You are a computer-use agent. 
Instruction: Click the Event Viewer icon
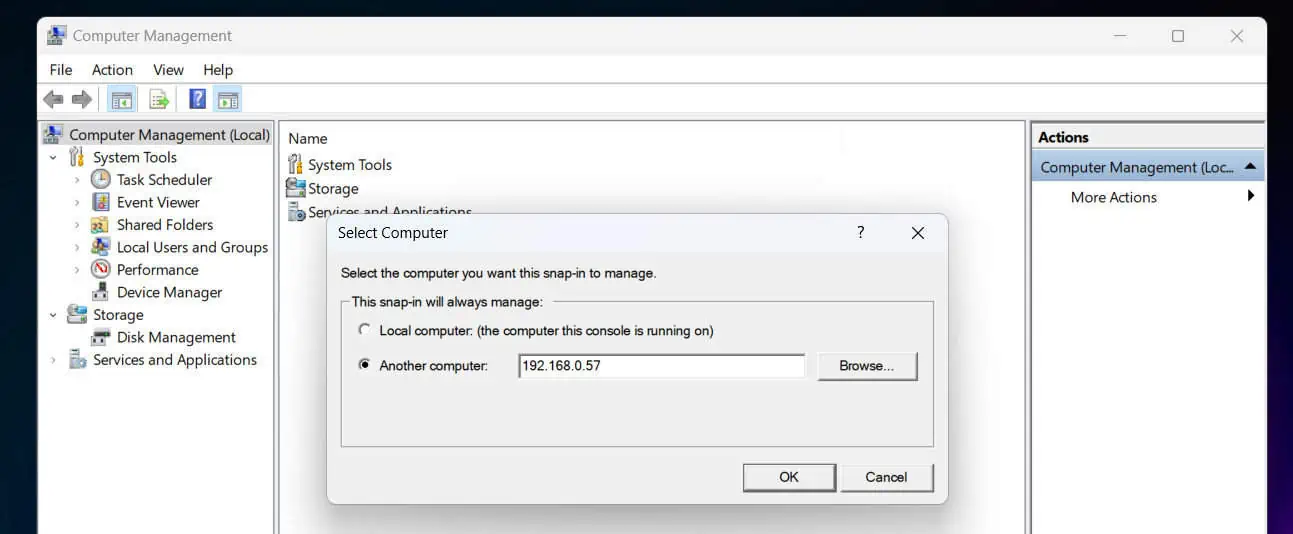[101, 202]
